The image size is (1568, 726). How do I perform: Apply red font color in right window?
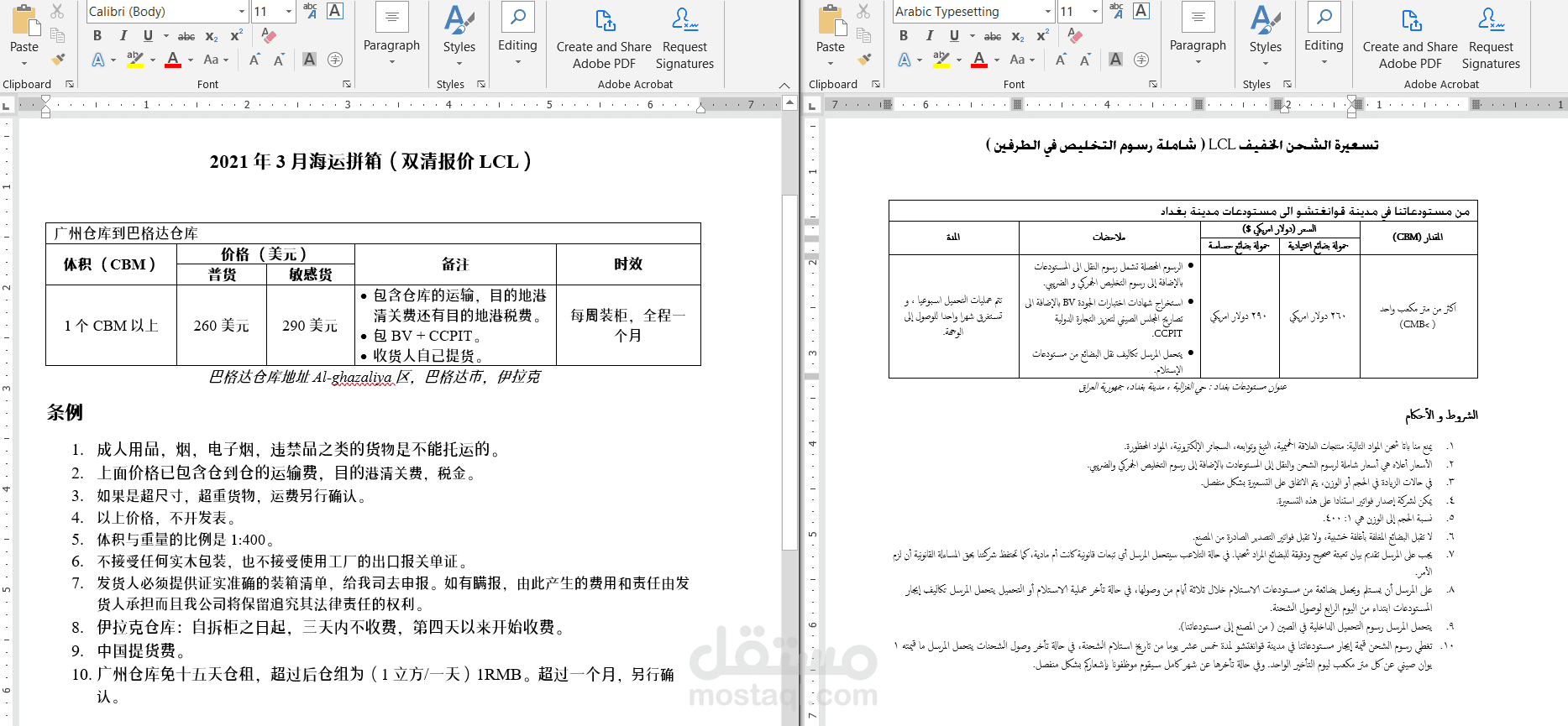click(979, 60)
